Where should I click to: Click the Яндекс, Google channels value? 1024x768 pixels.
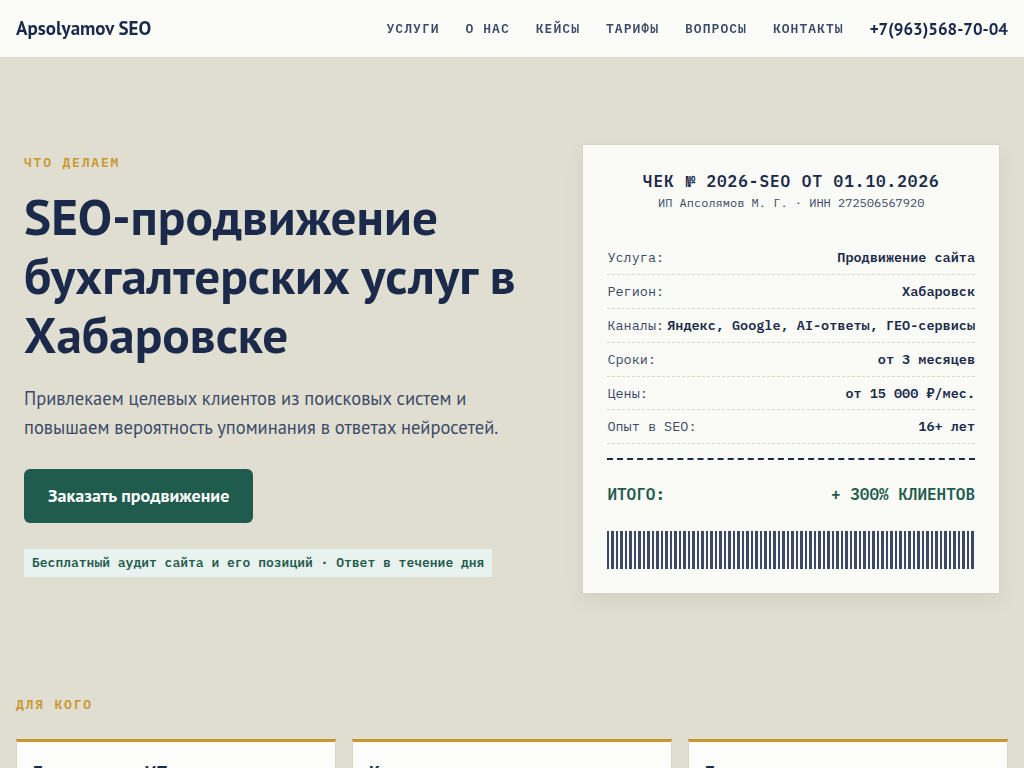(x=821, y=326)
